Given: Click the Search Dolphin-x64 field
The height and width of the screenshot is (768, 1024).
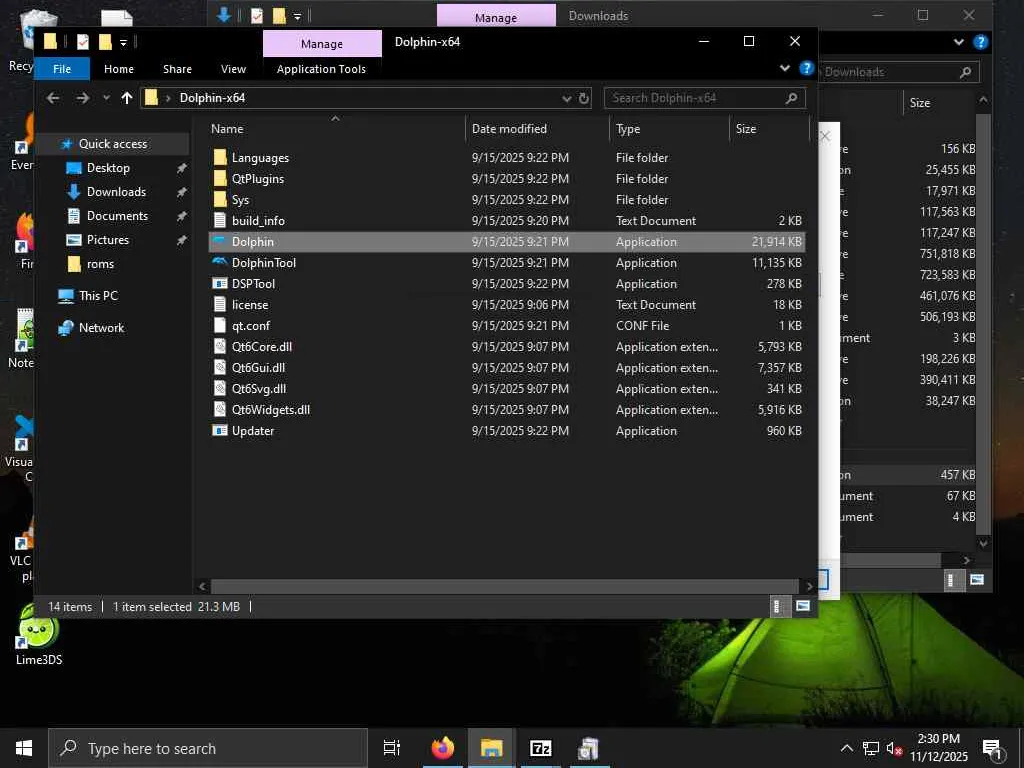Looking at the screenshot, I should 705,98.
